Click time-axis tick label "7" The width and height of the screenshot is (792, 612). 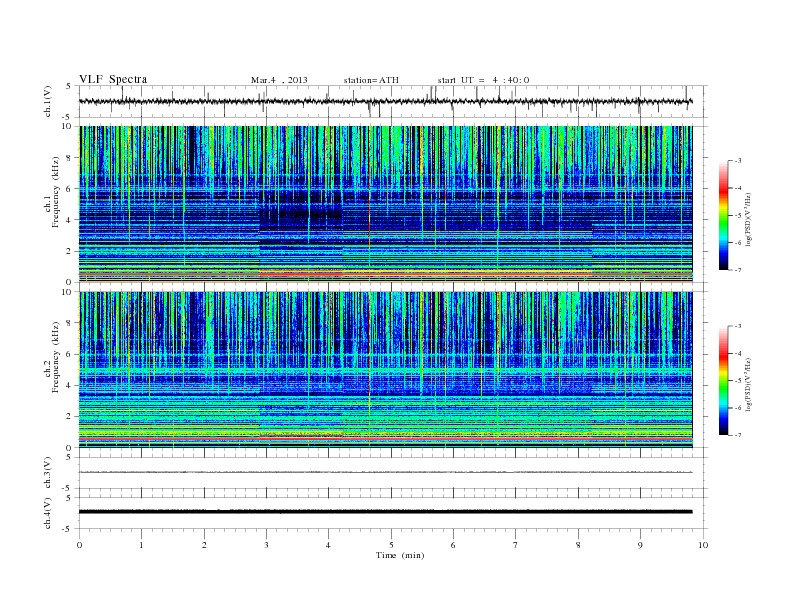coord(516,545)
